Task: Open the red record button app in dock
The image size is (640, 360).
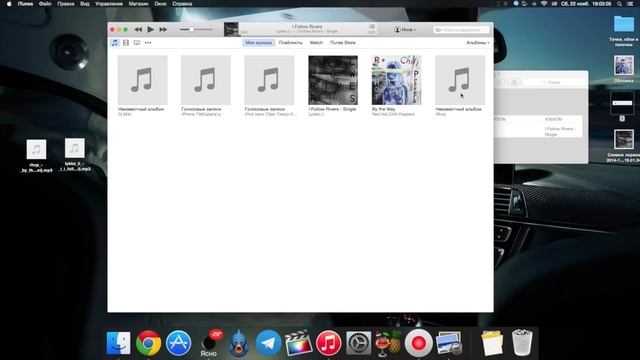Action: 418,343
